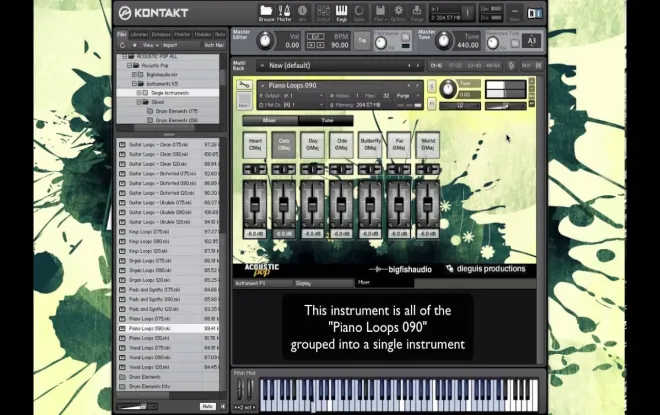Toggle the Far GMaj loop pad
660x415 pixels.
(399, 145)
